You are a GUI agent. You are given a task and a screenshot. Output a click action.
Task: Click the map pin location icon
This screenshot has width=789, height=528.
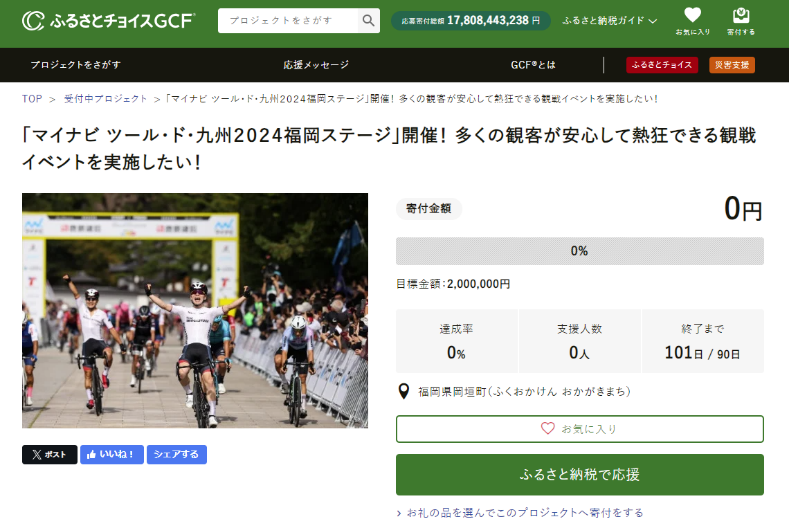coord(404,391)
